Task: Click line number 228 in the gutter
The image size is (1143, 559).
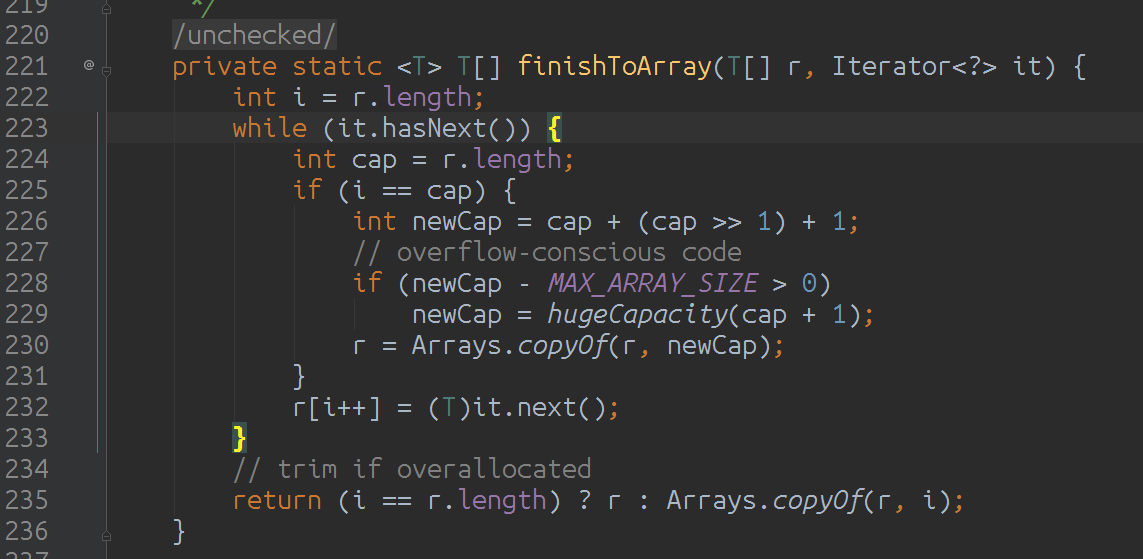Action: point(27,283)
